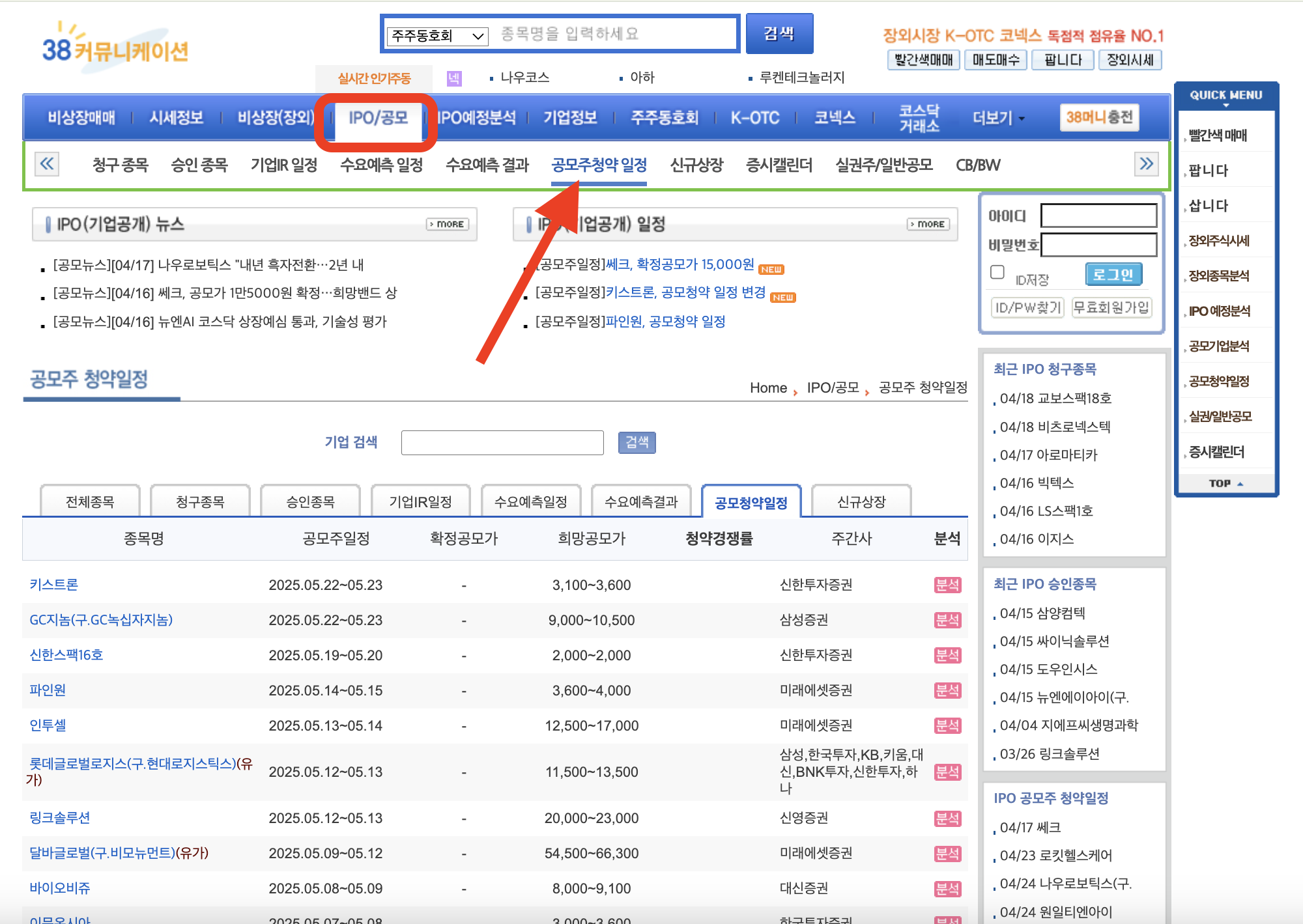The image size is (1303, 924).
Task: Select the 신규상장 tab above table
Action: click(x=861, y=502)
